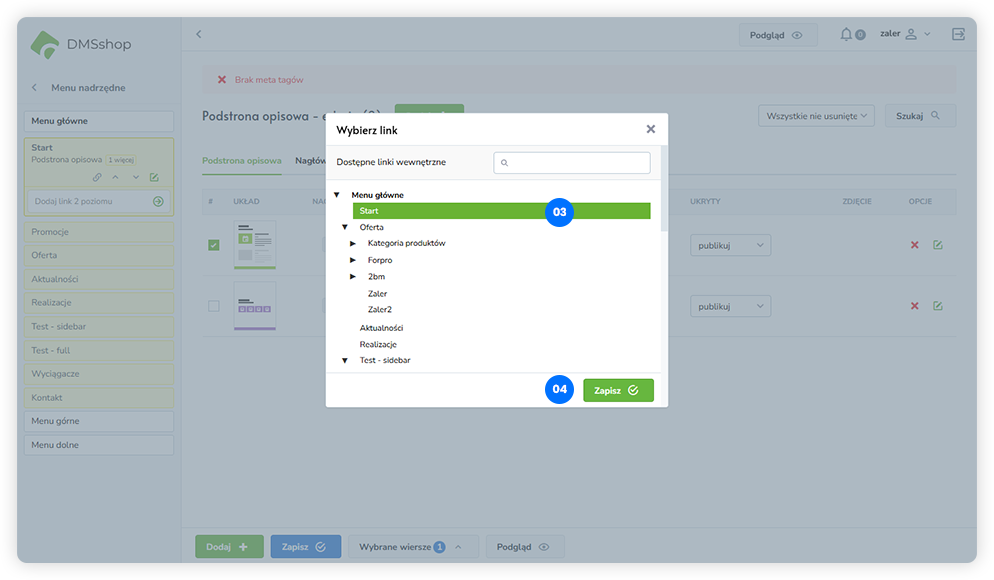Viewport: 994px width, 580px height.
Task: Check the second row checkbox
Action: click(x=213, y=306)
